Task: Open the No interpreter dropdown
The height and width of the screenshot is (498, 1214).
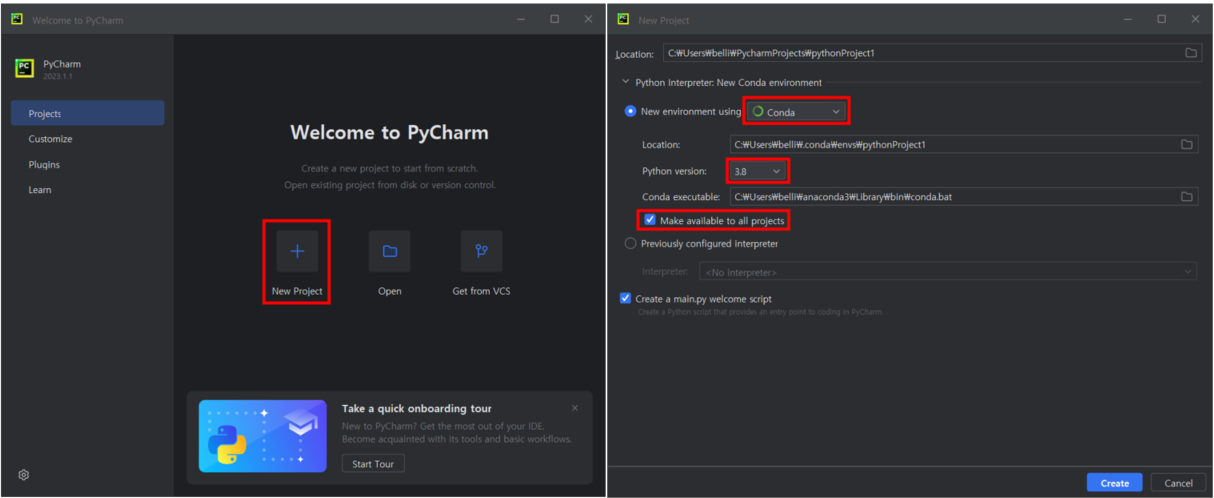Action: pyautogui.click(x=947, y=271)
